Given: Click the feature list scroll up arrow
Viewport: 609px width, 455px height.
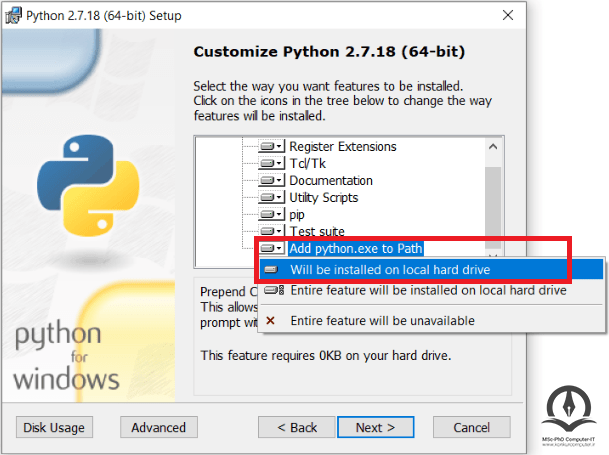Looking at the screenshot, I should point(493,146).
